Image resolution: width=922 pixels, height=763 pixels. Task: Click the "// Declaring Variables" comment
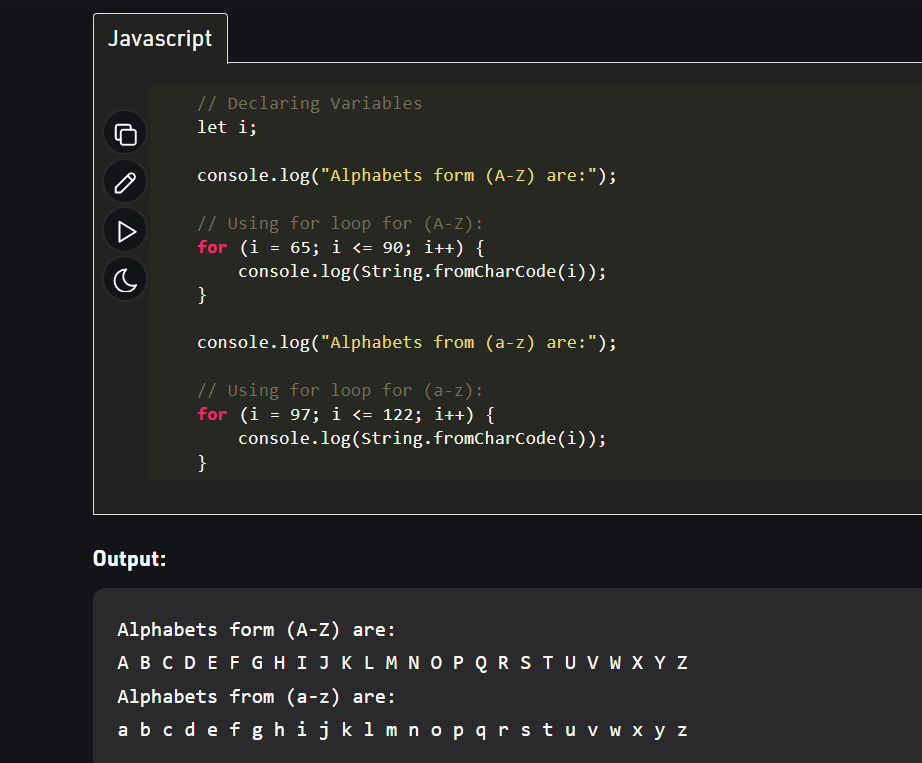[309, 103]
